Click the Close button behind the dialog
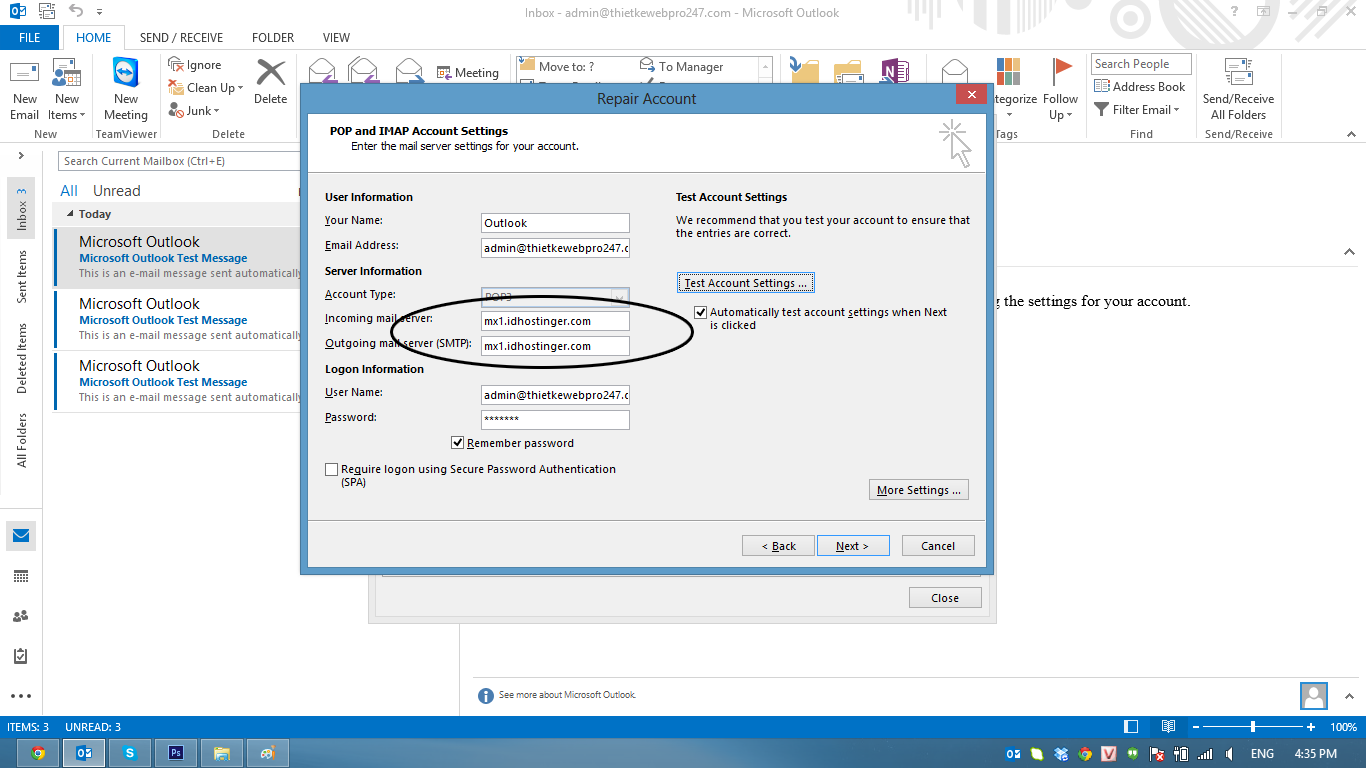Screen dimensions: 1366x768 tap(945, 598)
